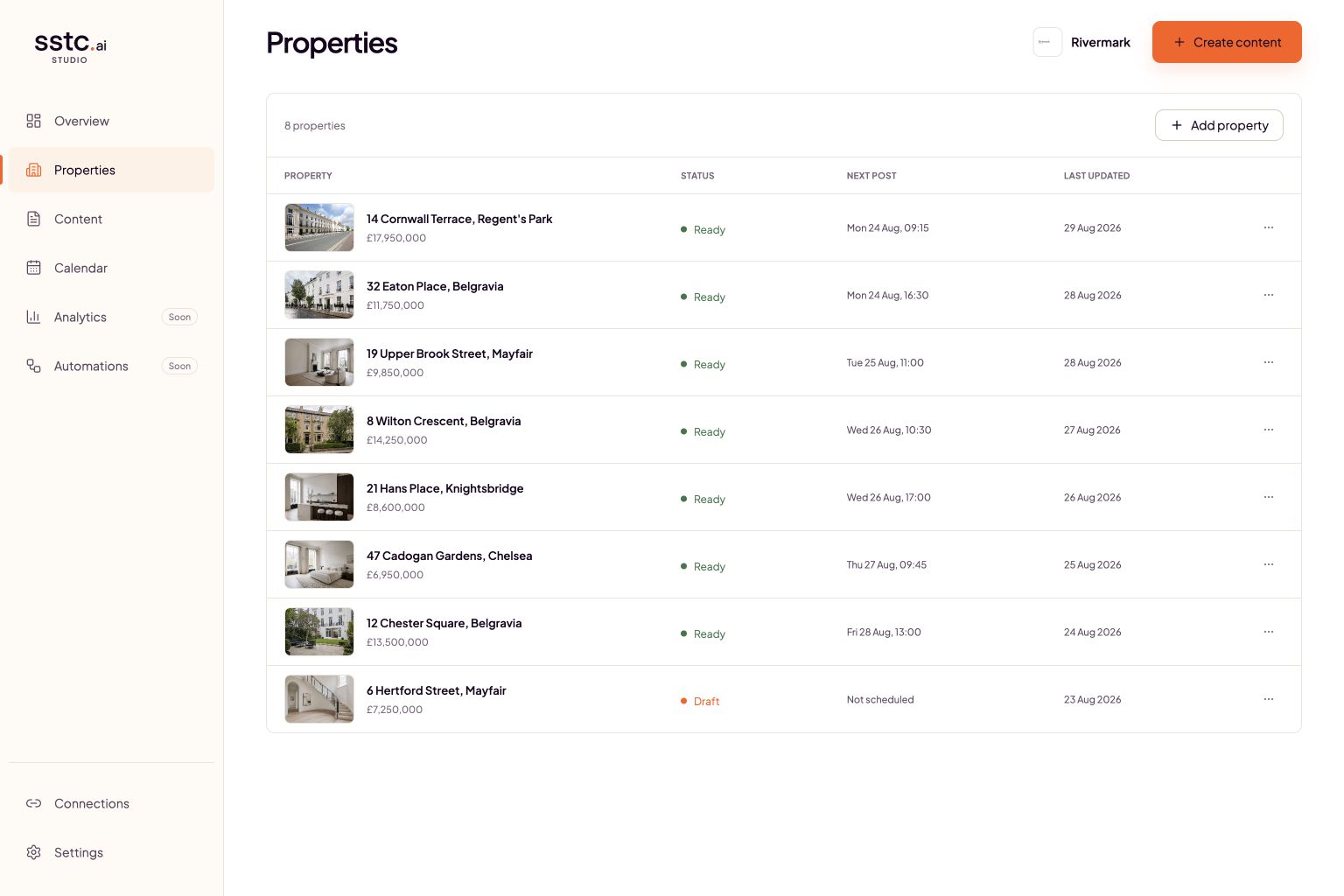The width and height of the screenshot is (1344, 896).
Task: Click the sstc.ai Studio logo
Action: pyautogui.click(x=70, y=47)
